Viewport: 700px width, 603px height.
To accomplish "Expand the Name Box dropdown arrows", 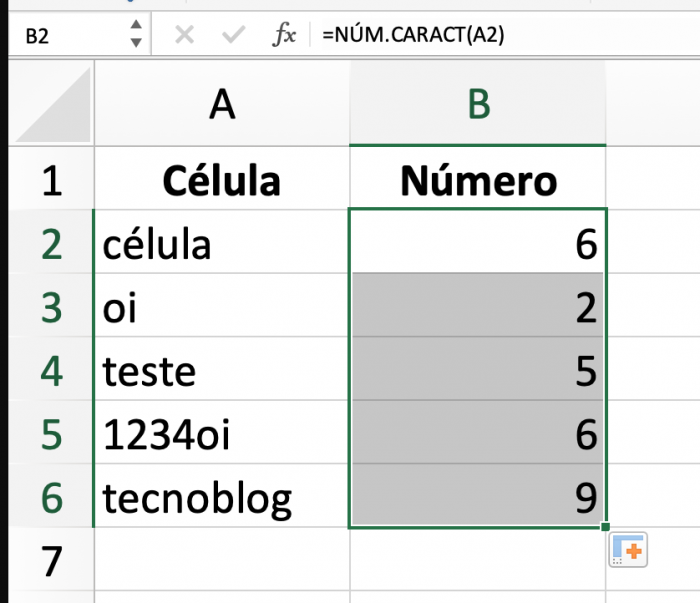I will coord(136,33).
